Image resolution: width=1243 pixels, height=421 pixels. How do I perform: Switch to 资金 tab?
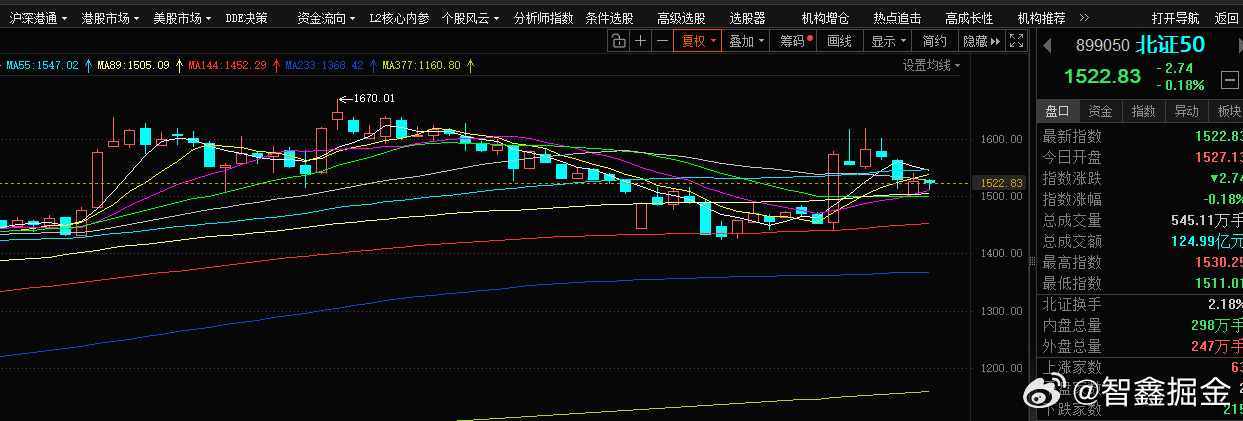tap(1100, 111)
